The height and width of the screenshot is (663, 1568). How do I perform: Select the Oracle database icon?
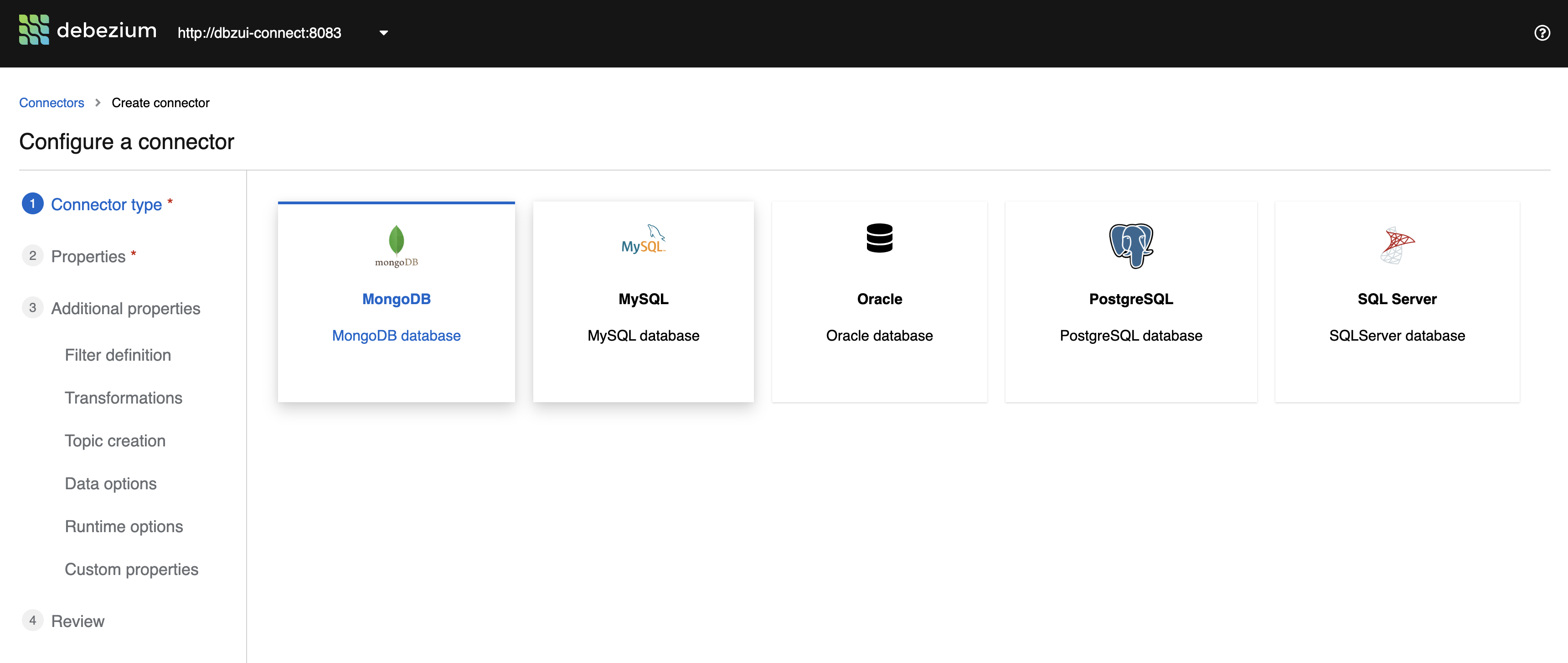[880, 238]
